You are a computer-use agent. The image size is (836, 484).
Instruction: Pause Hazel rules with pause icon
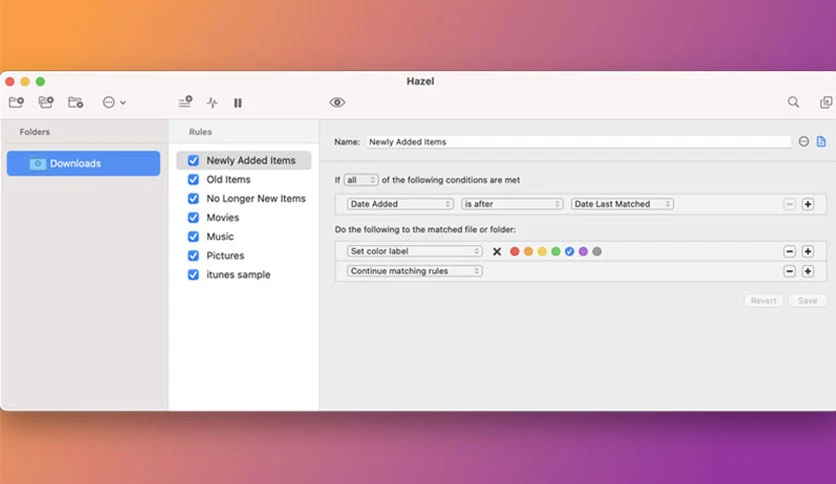[x=238, y=103]
